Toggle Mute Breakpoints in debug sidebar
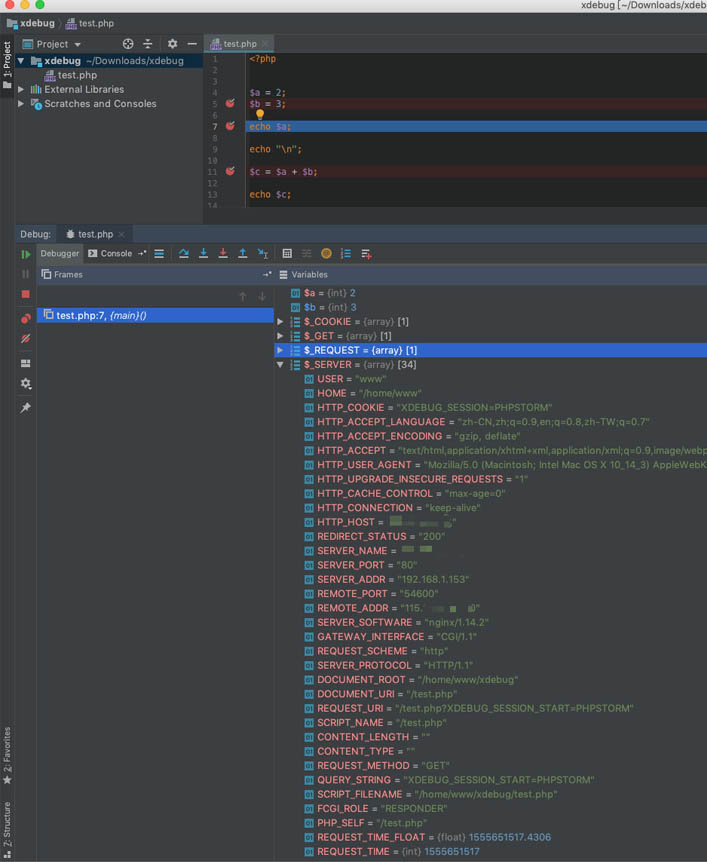Screen dimensions: 707x862 point(25,339)
